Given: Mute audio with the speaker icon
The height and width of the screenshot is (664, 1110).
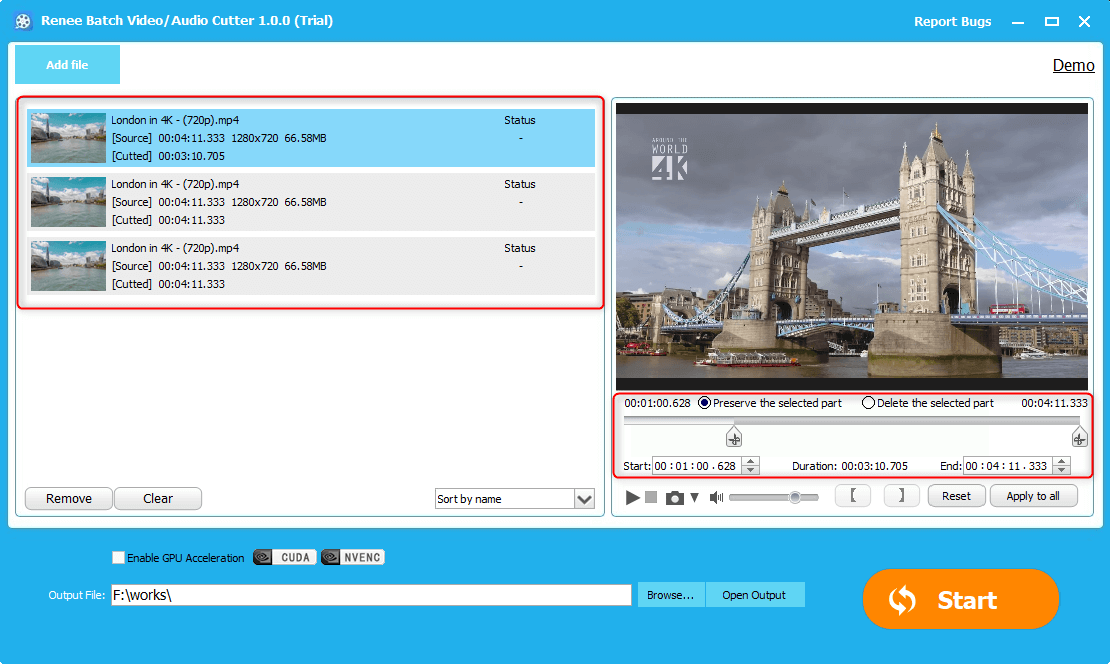Looking at the screenshot, I should point(716,497).
